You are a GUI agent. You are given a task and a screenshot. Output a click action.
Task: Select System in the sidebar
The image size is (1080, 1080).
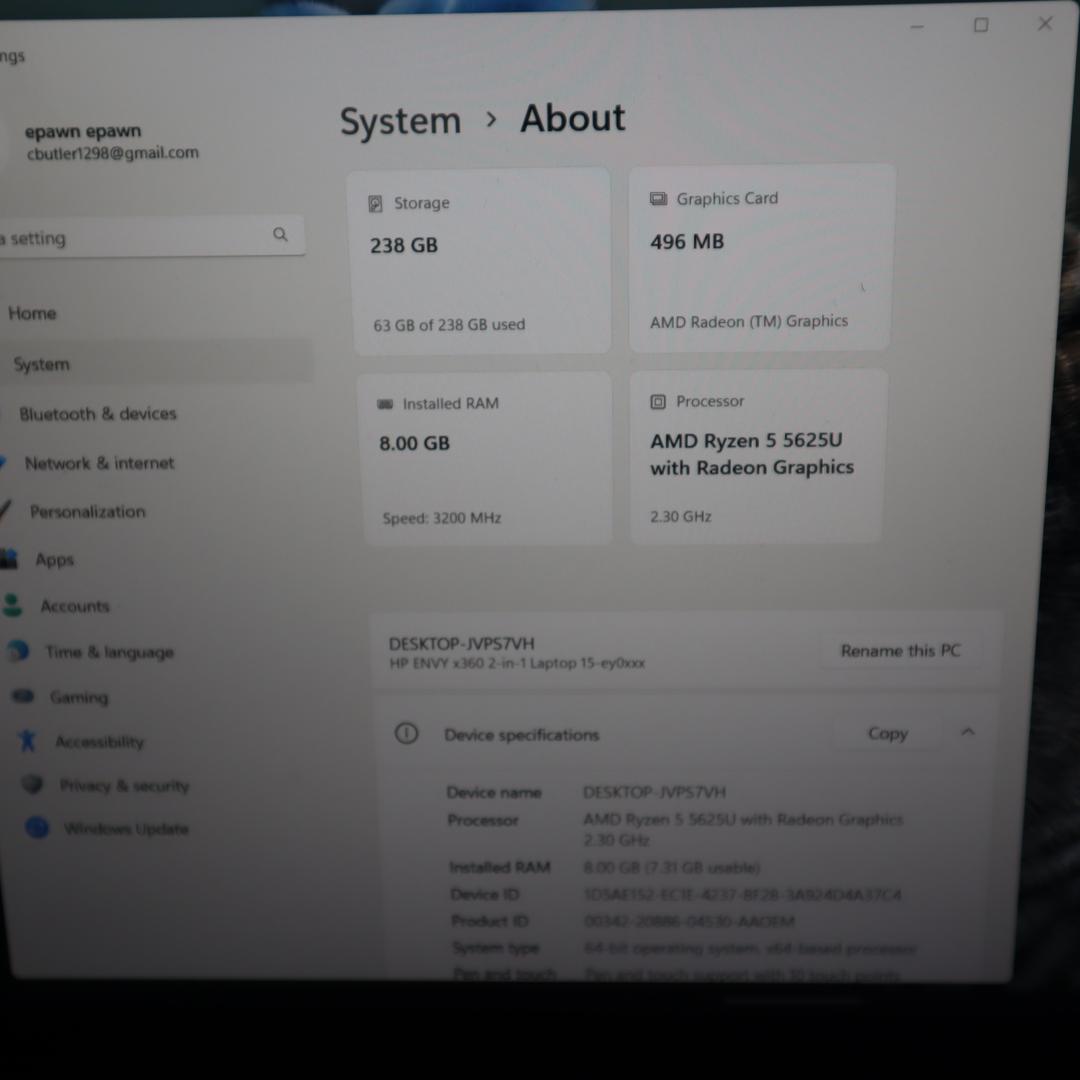click(x=157, y=363)
